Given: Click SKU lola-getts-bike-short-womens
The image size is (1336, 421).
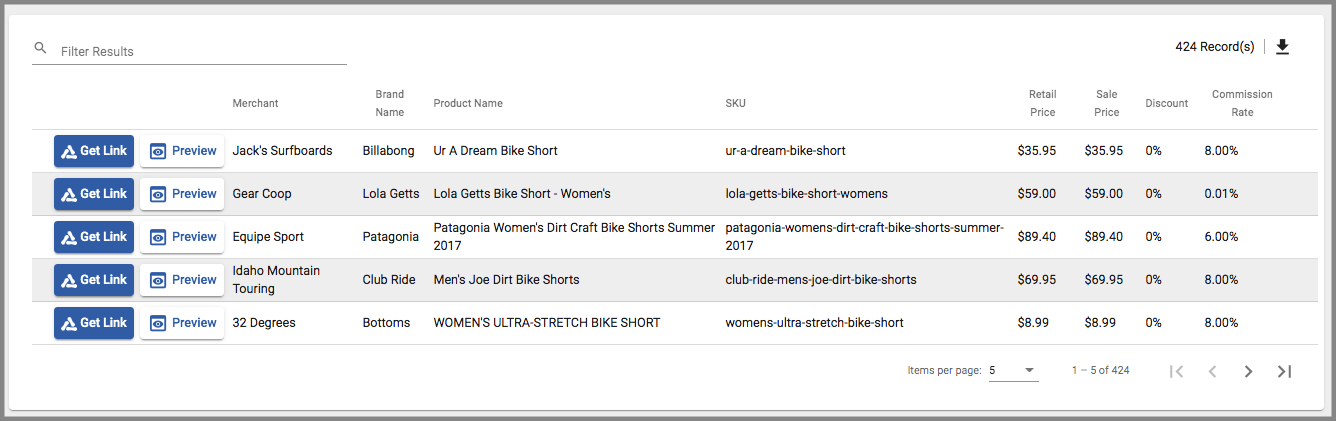Looking at the screenshot, I should click(x=806, y=194).
